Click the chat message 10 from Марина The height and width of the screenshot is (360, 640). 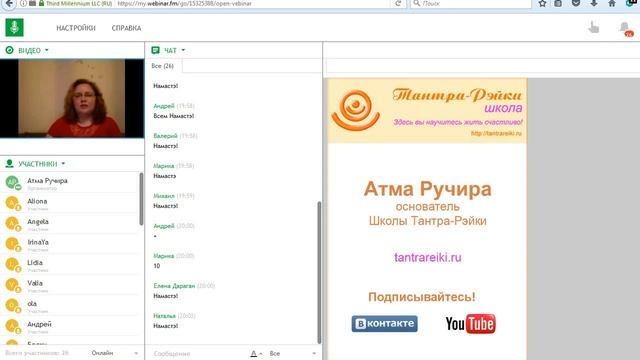(x=157, y=266)
